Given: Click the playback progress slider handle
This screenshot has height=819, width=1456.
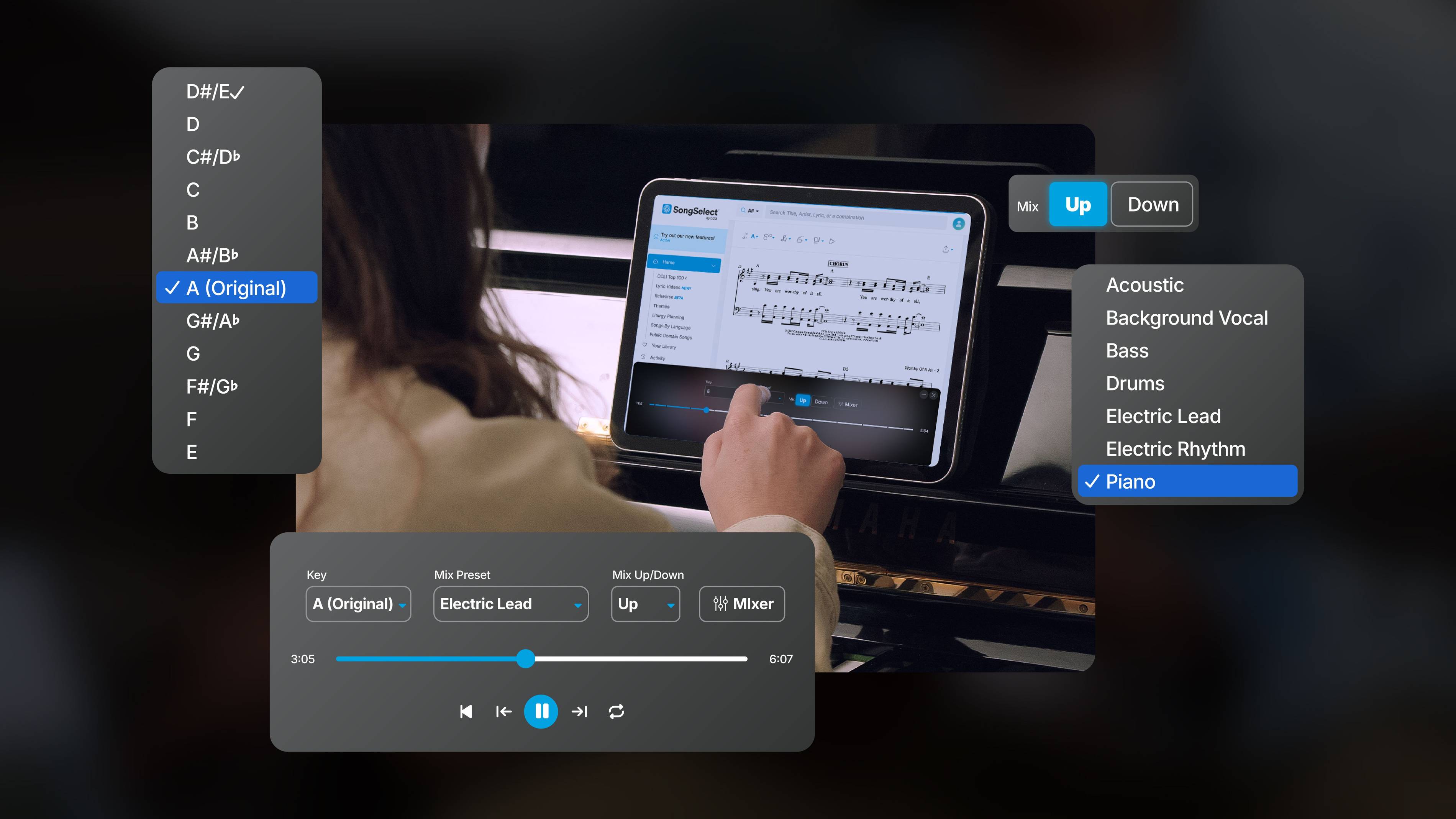Looking at the screenshot, I should coord(526,658).
